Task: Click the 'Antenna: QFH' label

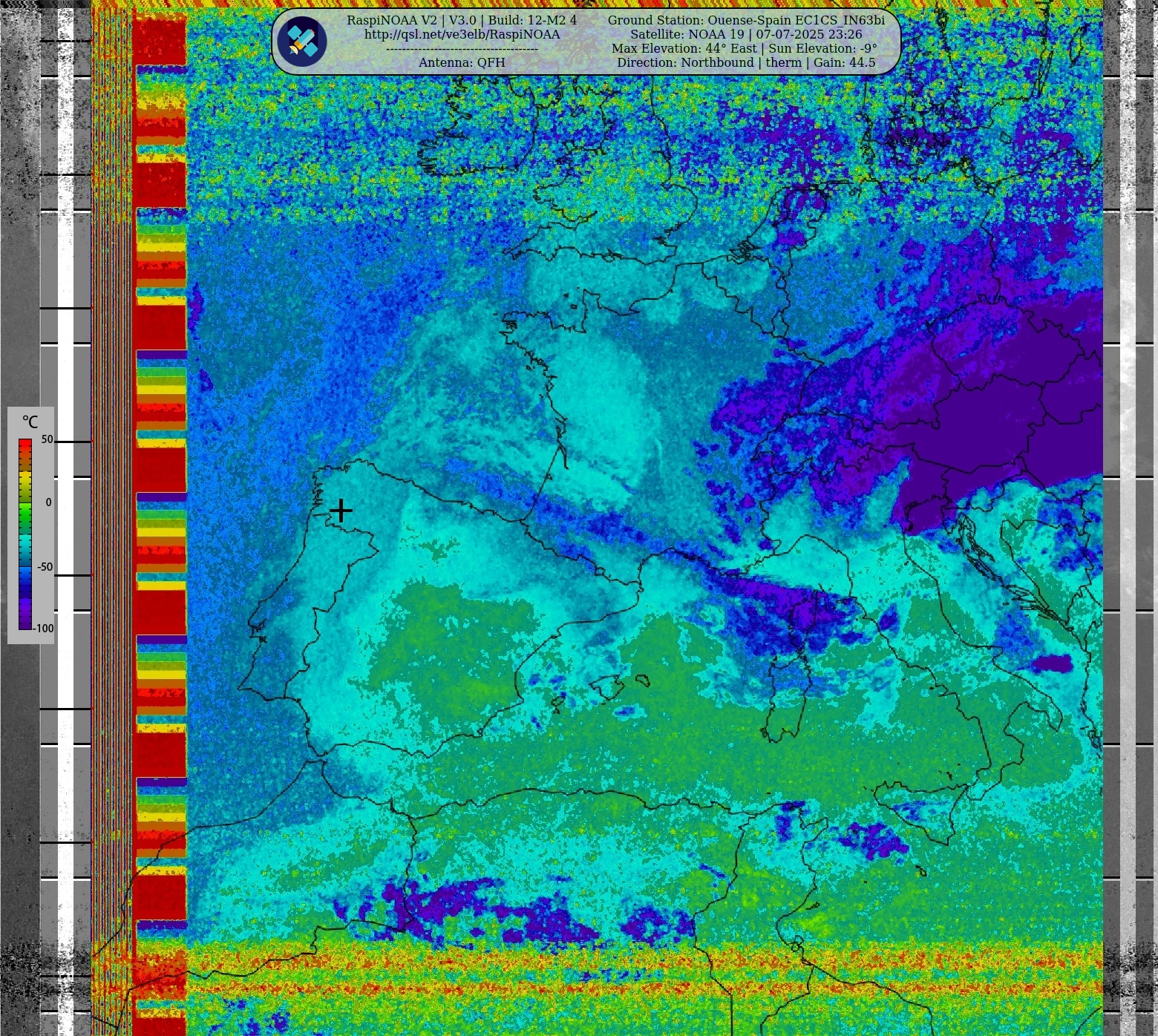Action: 462,62
